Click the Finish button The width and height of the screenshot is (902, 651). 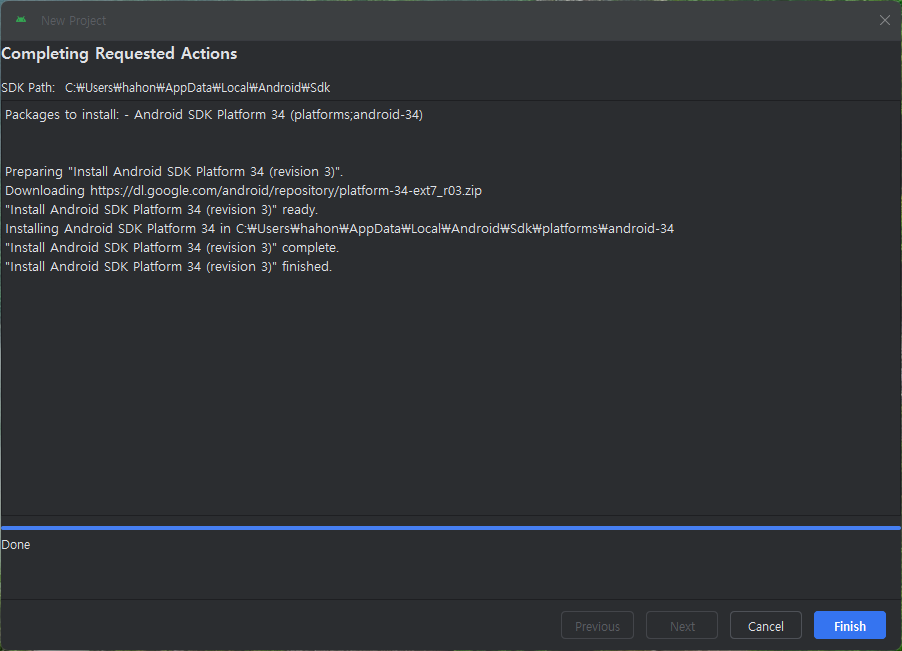pyautogui.click(x=849, y=625)
